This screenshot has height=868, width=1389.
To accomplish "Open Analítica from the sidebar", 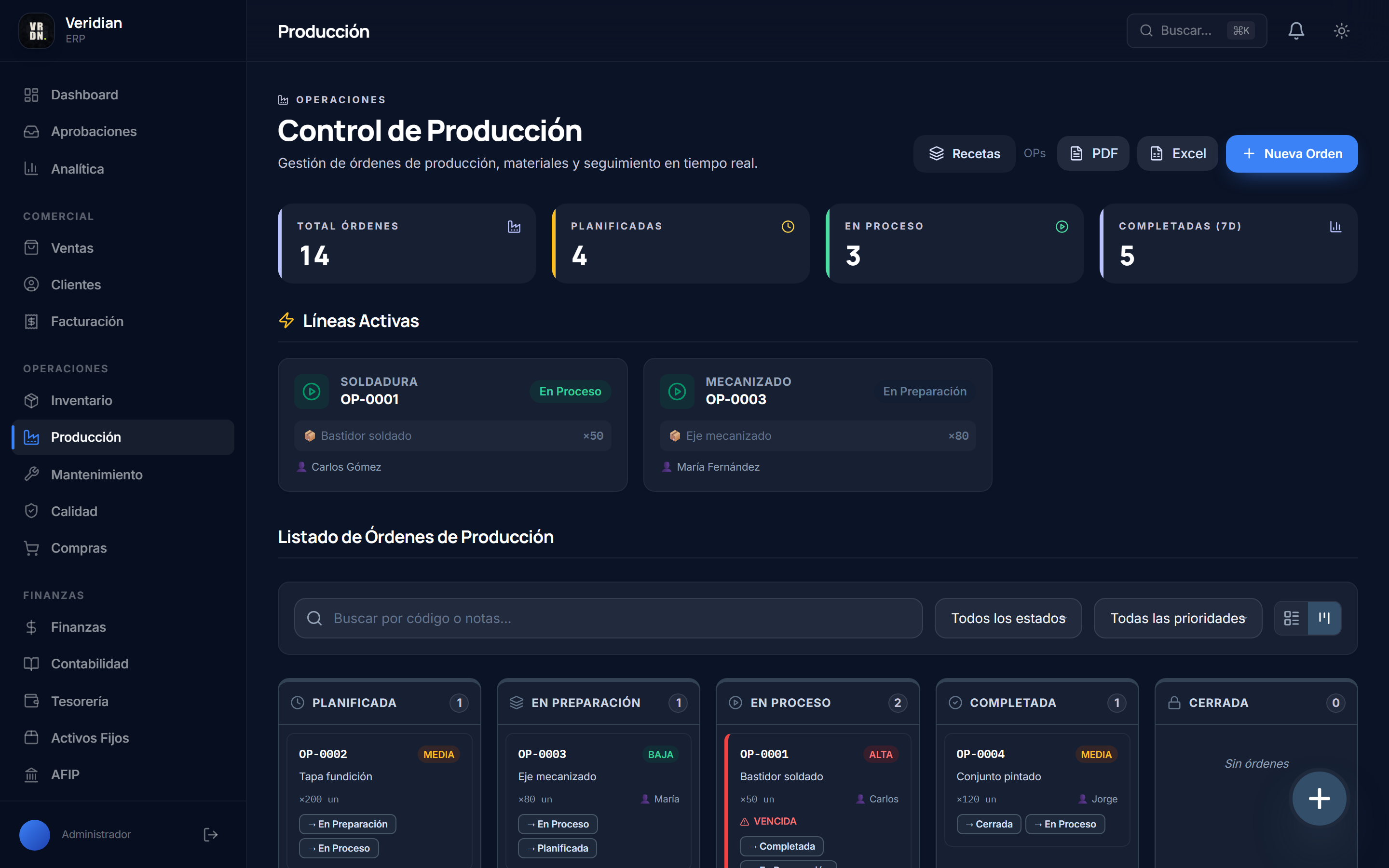I will click(123, 169).
